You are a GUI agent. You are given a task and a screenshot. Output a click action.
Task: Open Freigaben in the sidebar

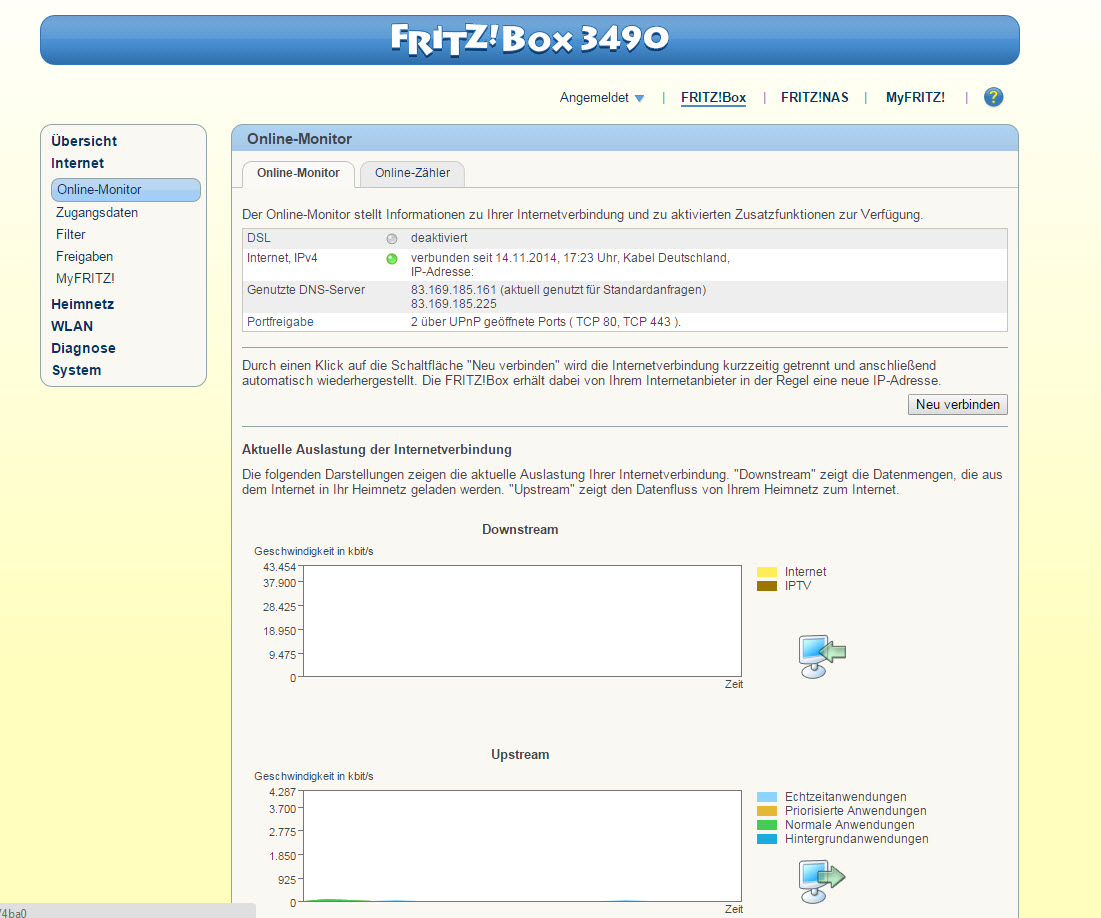(x=84, y=256)
